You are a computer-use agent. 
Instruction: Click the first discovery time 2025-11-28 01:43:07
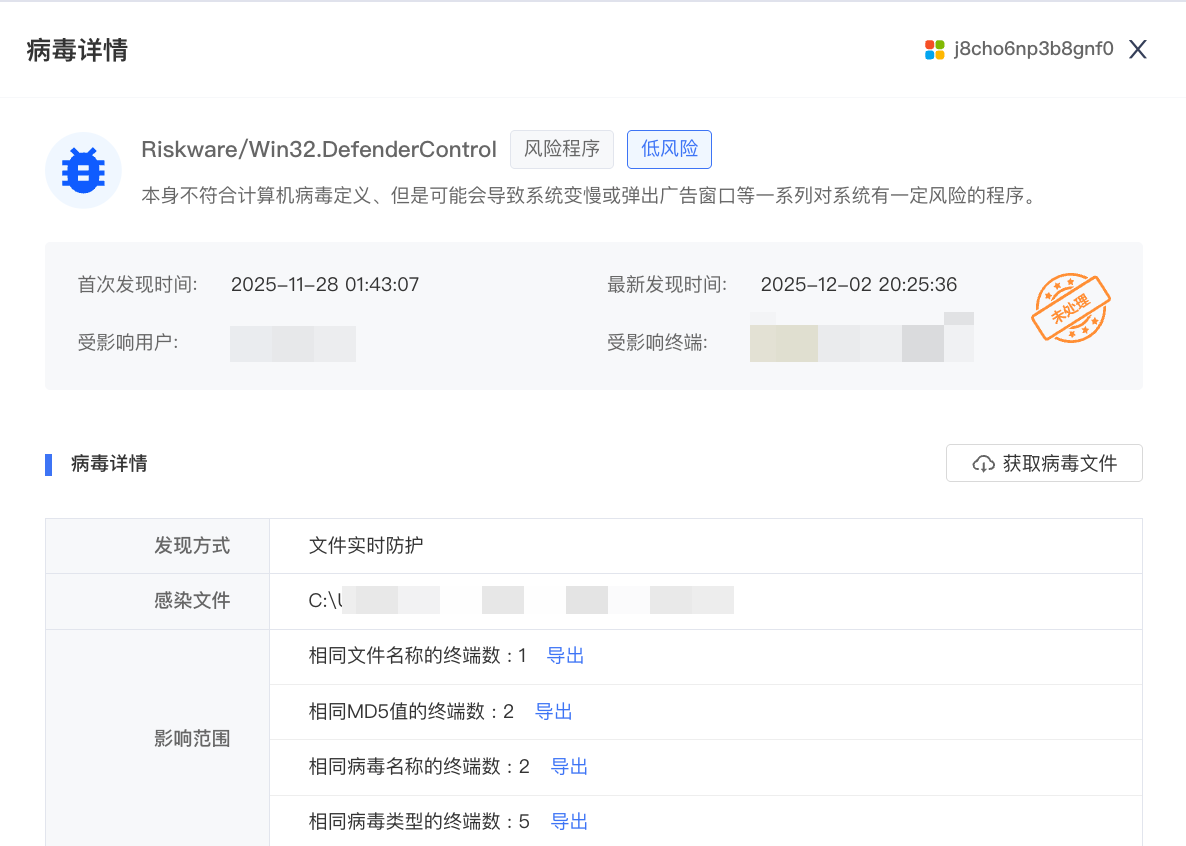[325, 285]
